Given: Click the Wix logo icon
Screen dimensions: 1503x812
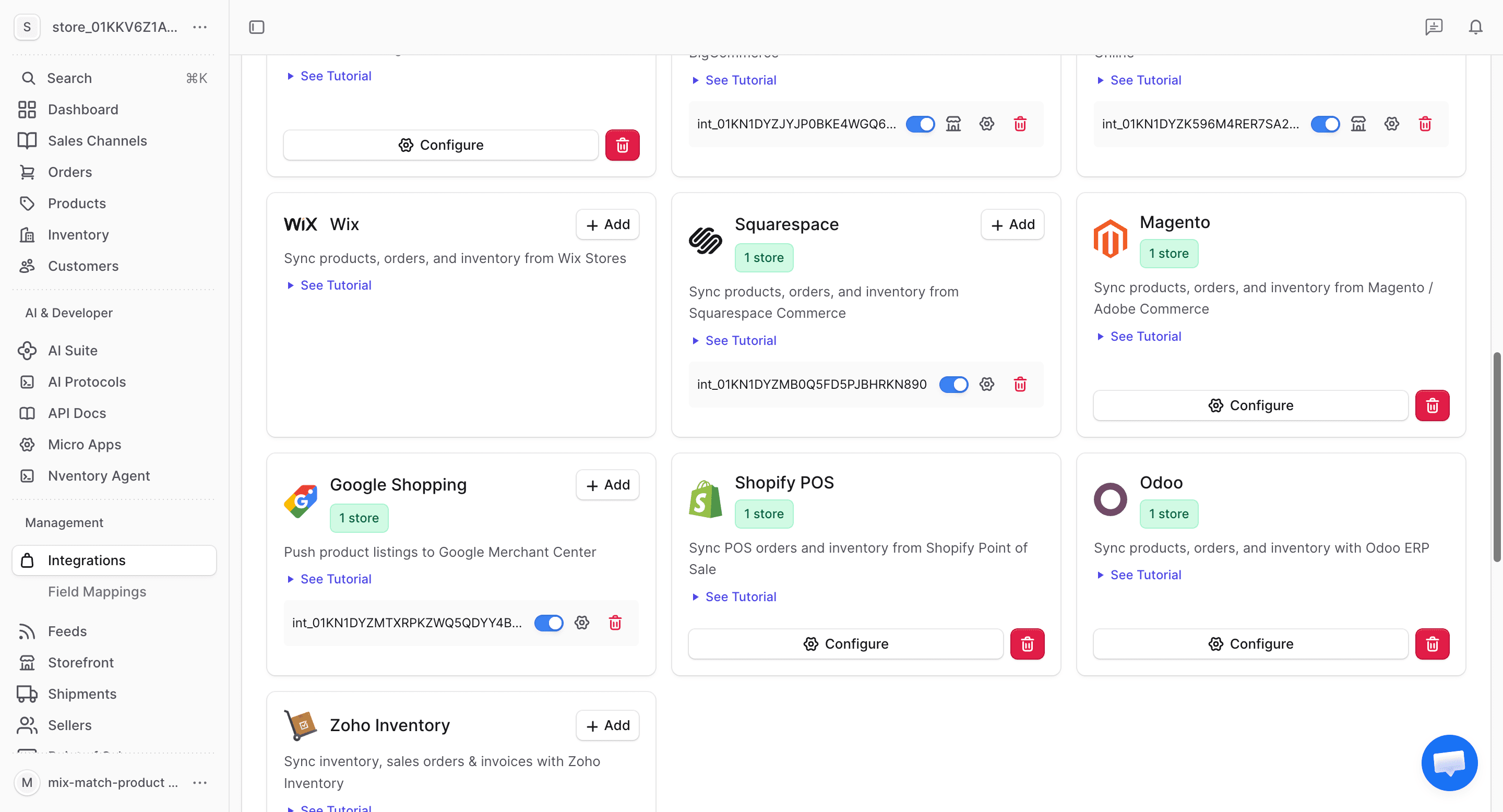Looking at the screenshot, I should 301,224.
